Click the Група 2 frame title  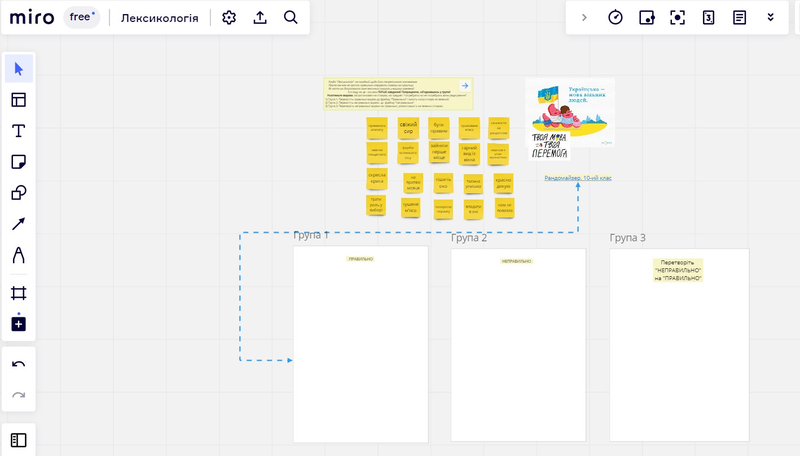[x=469, y=238]
